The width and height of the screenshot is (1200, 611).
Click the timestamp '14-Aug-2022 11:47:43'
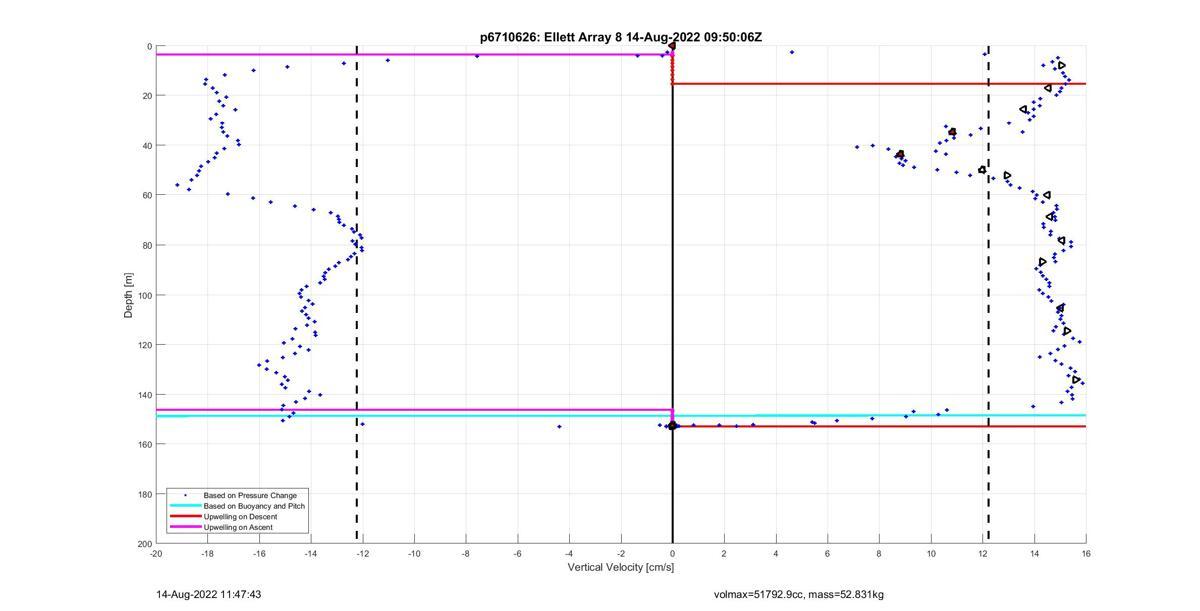209,594
